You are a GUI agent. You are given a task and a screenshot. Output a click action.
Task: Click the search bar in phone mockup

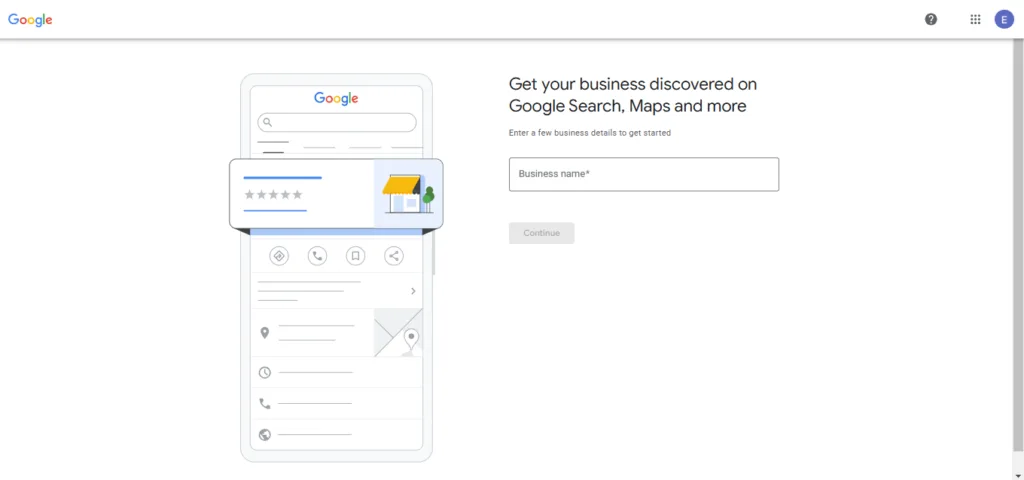(336, 122)
